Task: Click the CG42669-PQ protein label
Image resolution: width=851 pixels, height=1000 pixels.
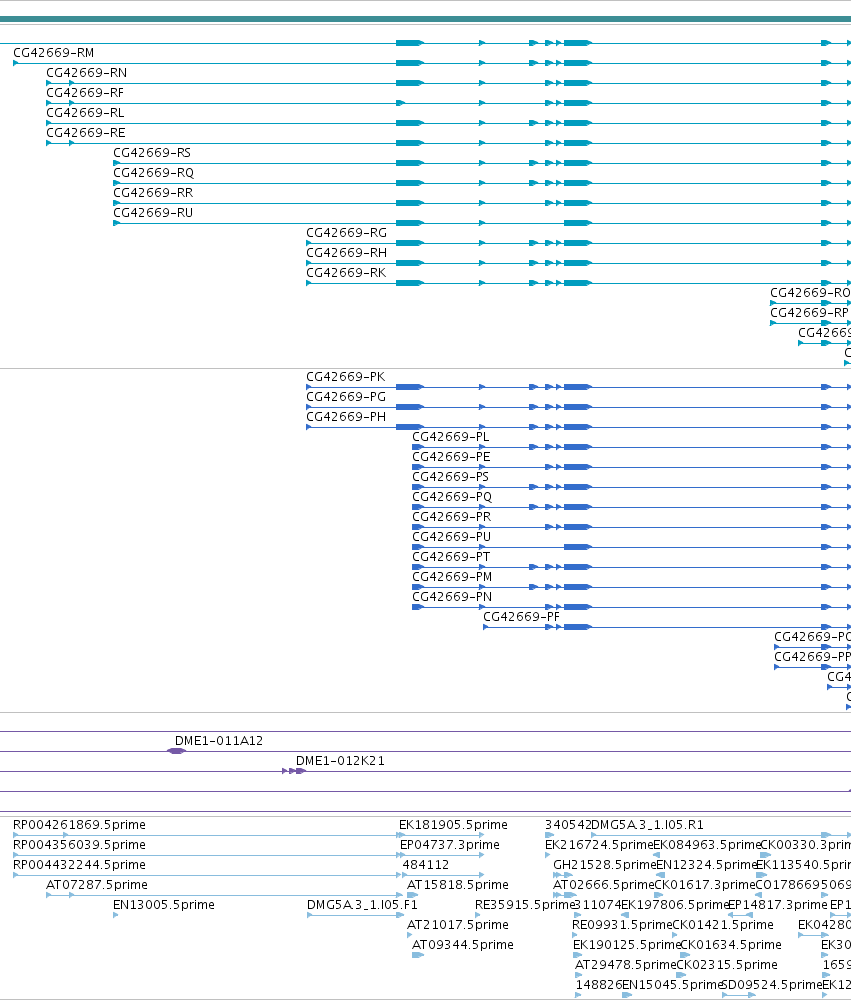Action: click(x=452, y=497)
